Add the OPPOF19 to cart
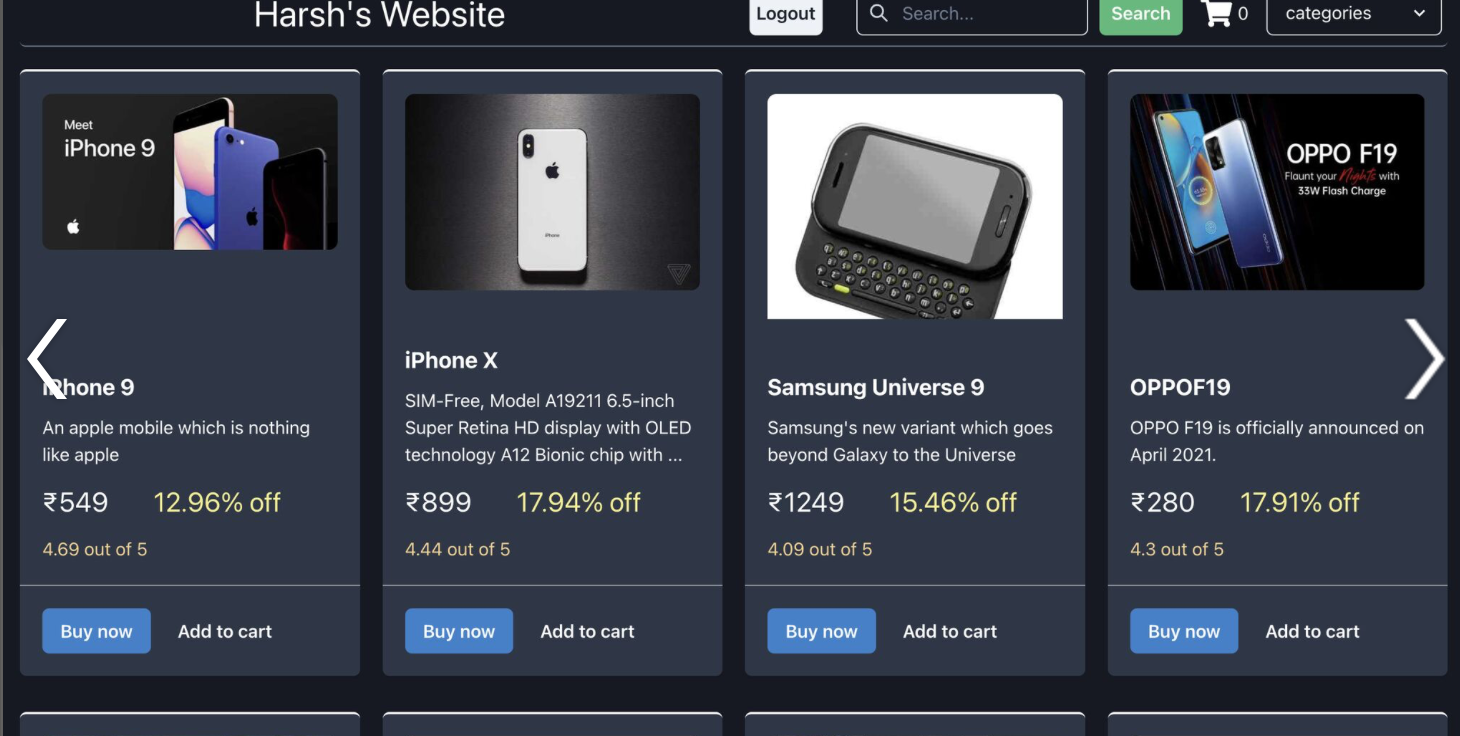 (x=1312, y=631)
